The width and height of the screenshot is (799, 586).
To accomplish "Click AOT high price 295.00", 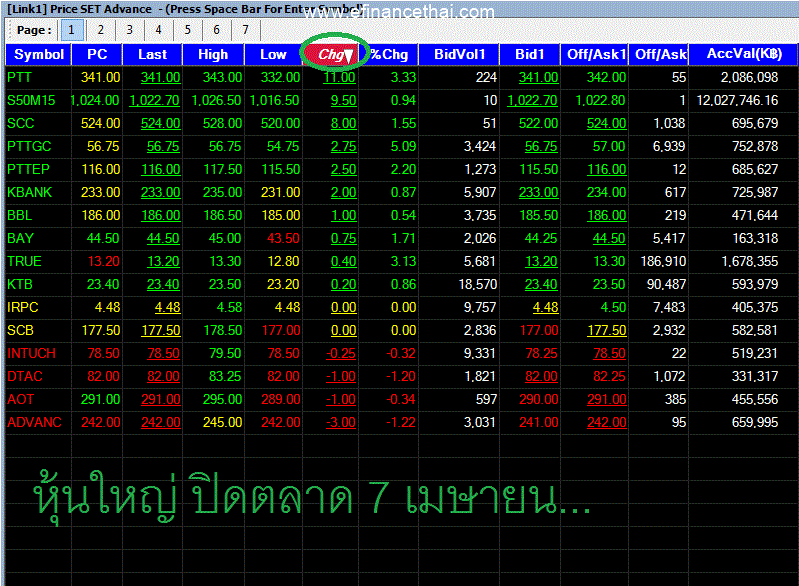I will (x=222, y=399).
